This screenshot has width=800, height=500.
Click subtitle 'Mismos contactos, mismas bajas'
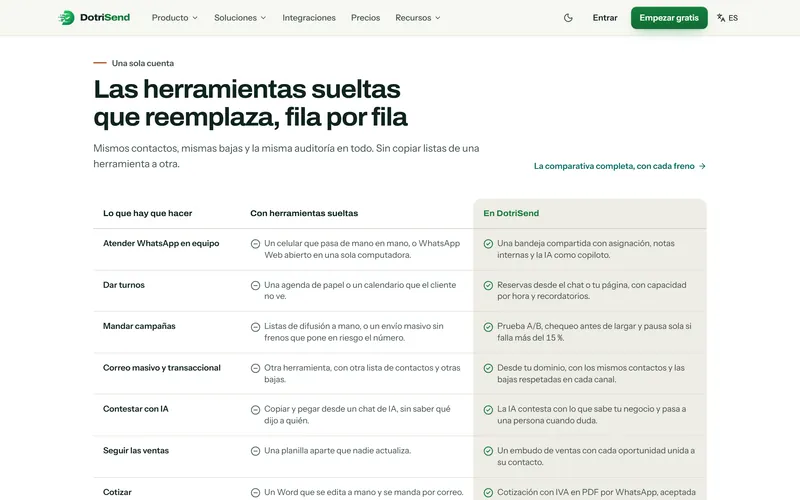pyautogui.click(x=286, y=156)
